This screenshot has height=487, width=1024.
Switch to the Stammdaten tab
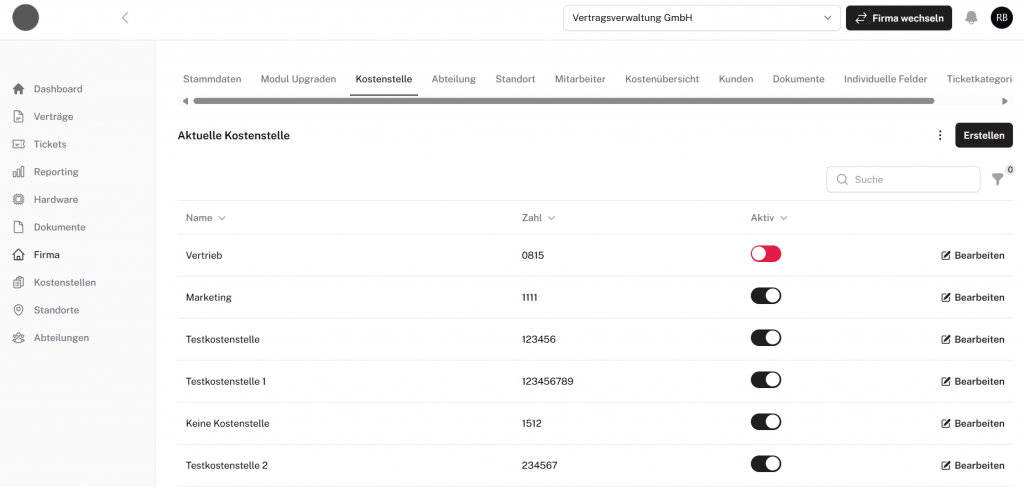click(x=211, y=79)
